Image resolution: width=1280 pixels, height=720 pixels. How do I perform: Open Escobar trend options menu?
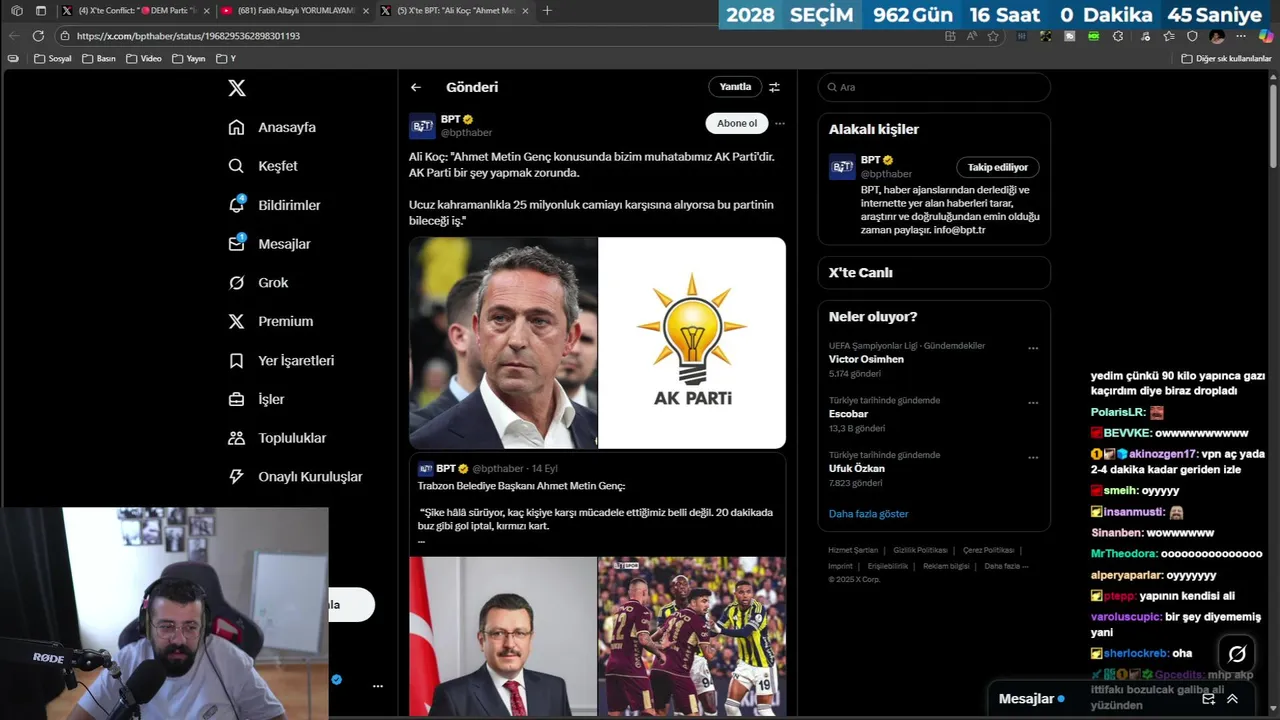point(1033,404)
